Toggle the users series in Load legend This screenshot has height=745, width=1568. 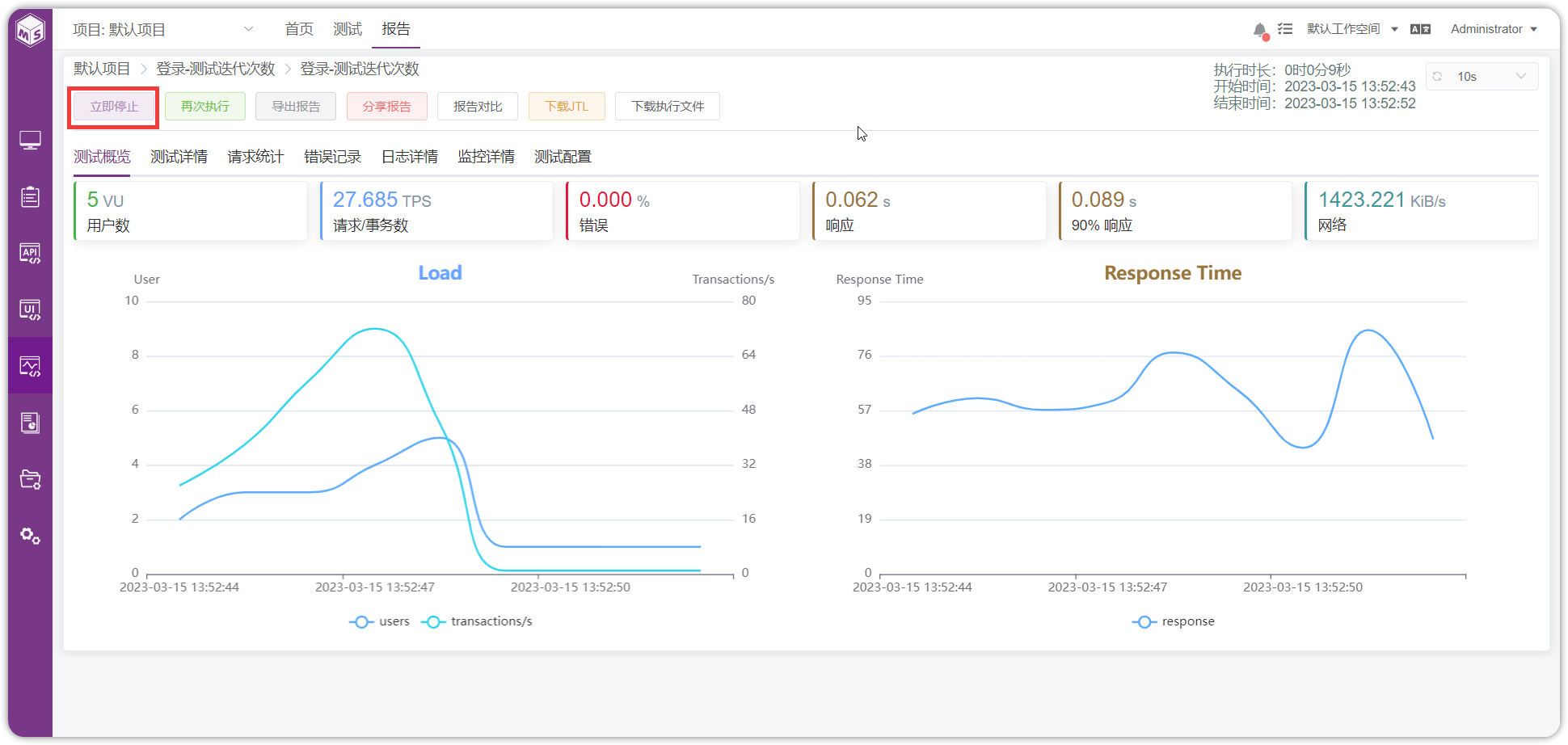(379, 621)
